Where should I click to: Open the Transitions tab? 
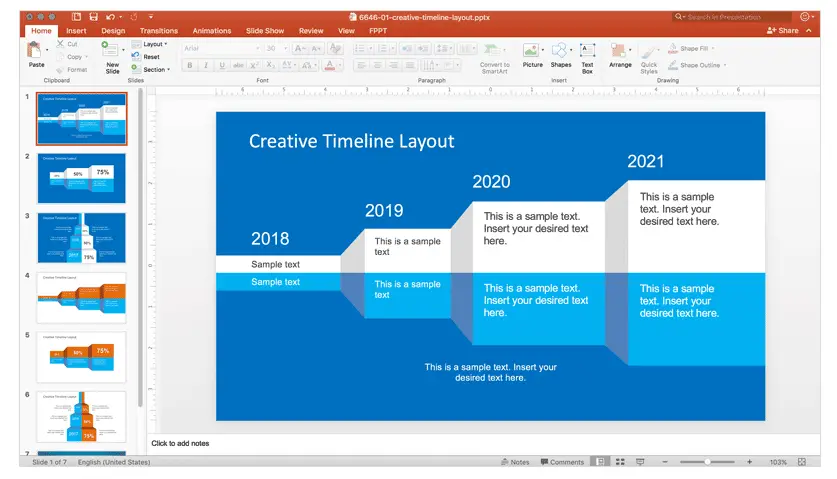click(x=159, y=30)
